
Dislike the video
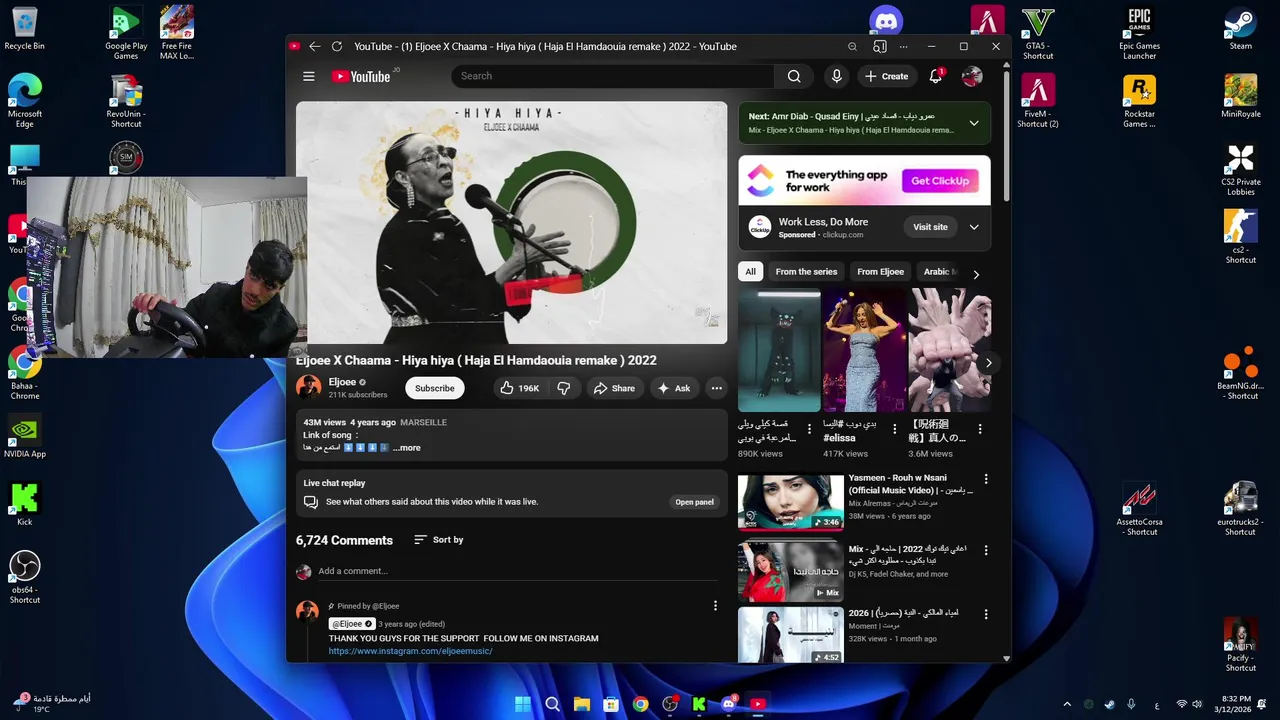pos(564,388)
